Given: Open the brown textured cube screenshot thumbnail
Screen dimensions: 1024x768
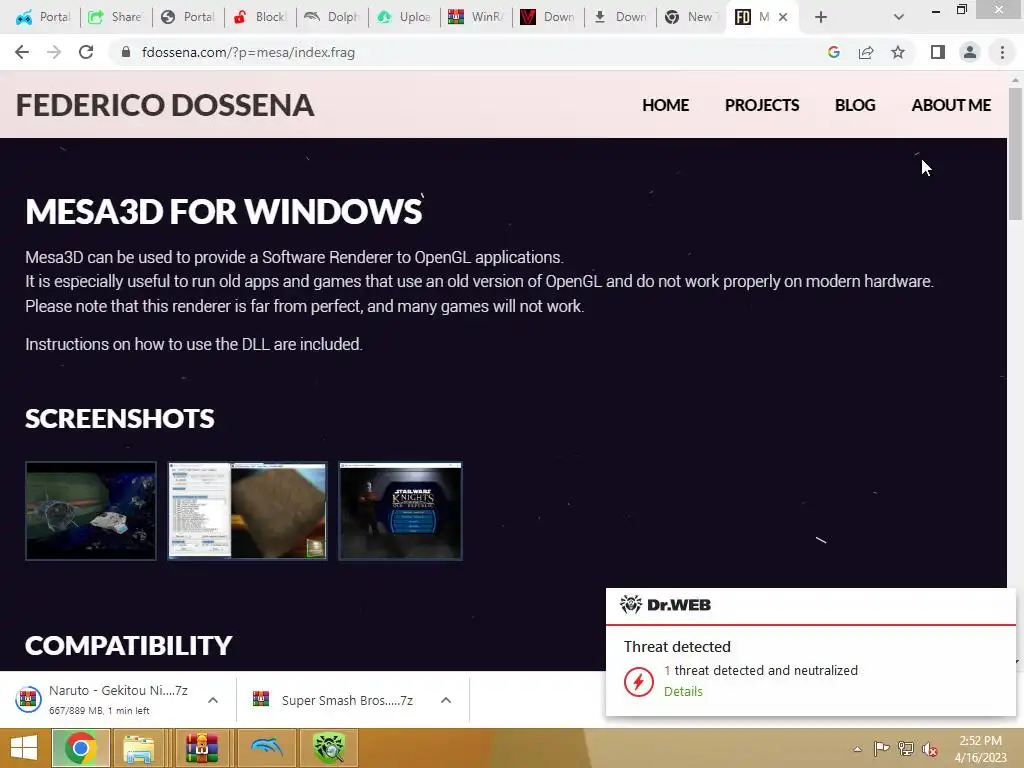Looking at the screenshot, I should 248,511.
